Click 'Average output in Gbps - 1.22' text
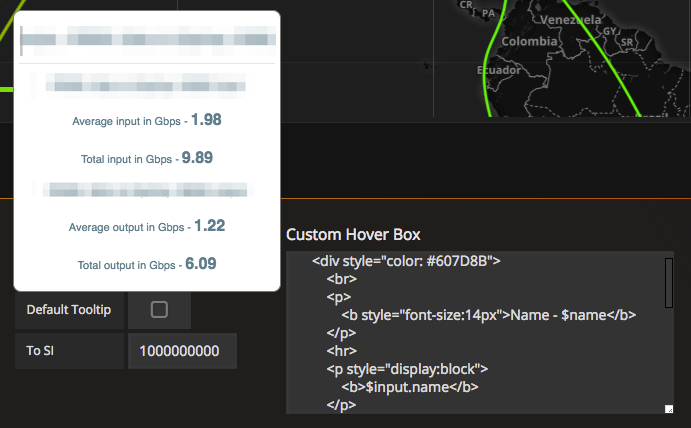The image size is (691, 428). click(147, 226)
